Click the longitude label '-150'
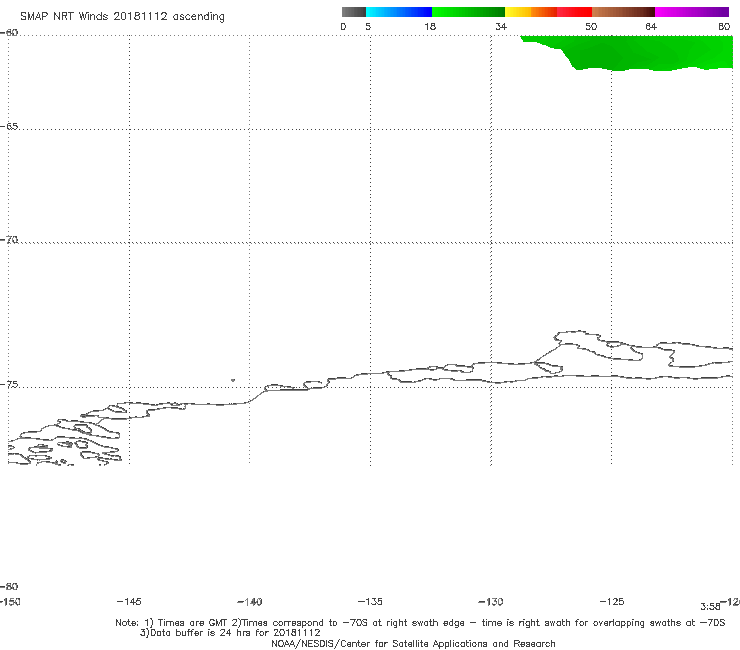The height and width of the screenshot is (650, 740). pyautogui.click(x=10, y=602)
